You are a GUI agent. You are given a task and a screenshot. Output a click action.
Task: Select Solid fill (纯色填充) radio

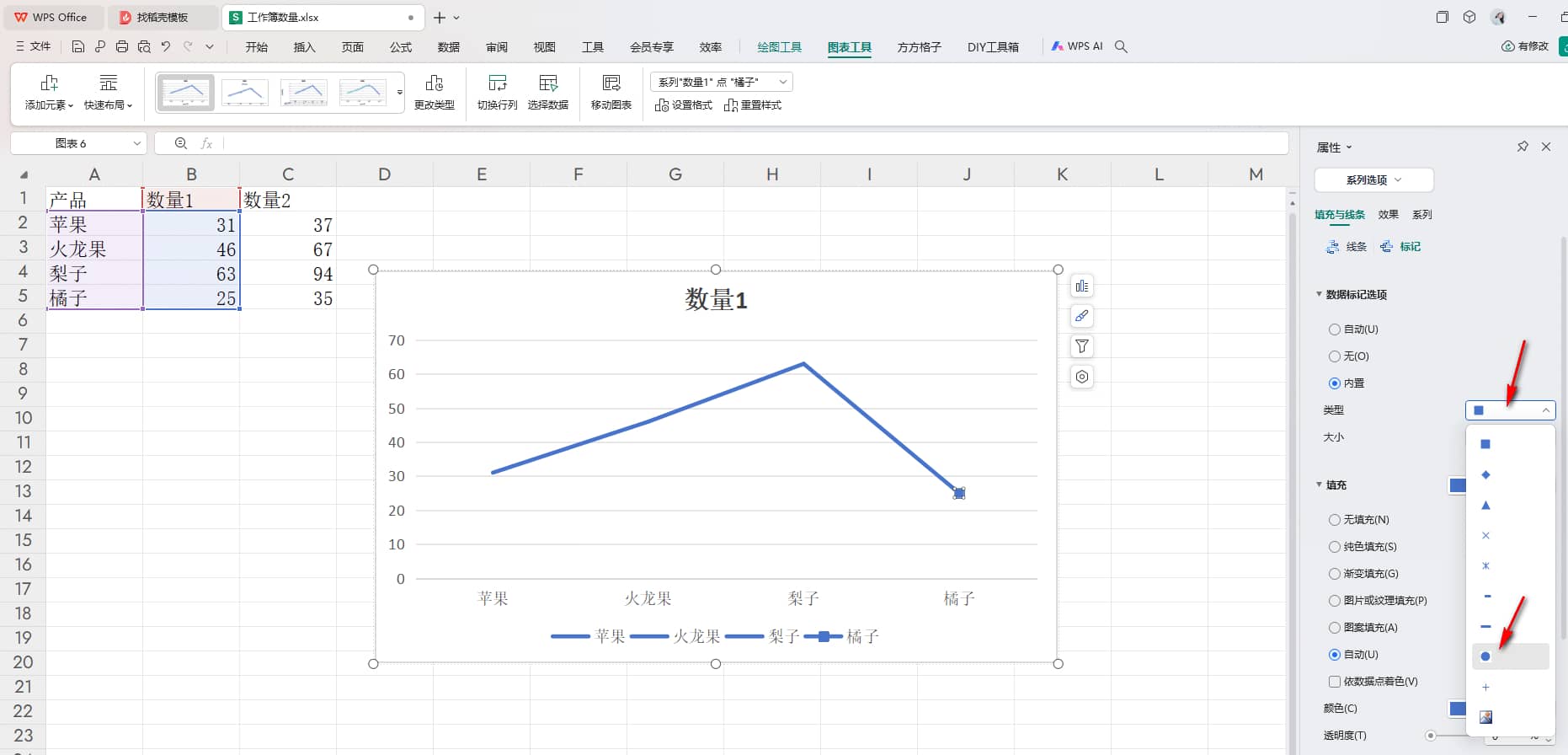1335,547
